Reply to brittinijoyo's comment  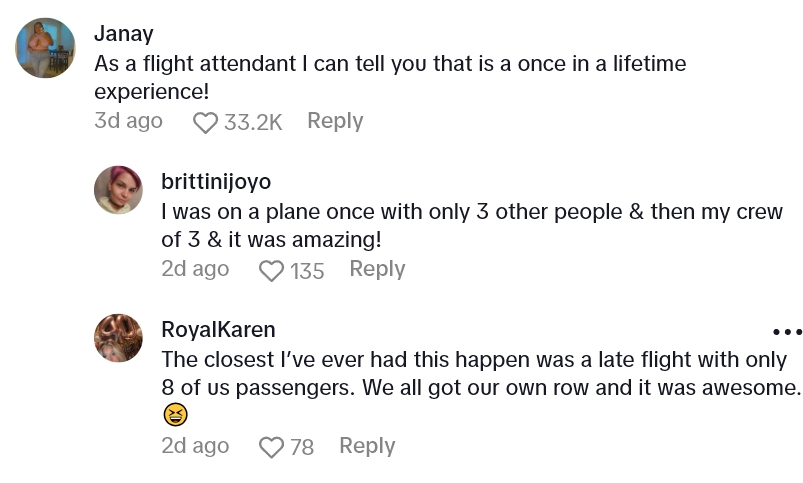[x=377, y=269]
